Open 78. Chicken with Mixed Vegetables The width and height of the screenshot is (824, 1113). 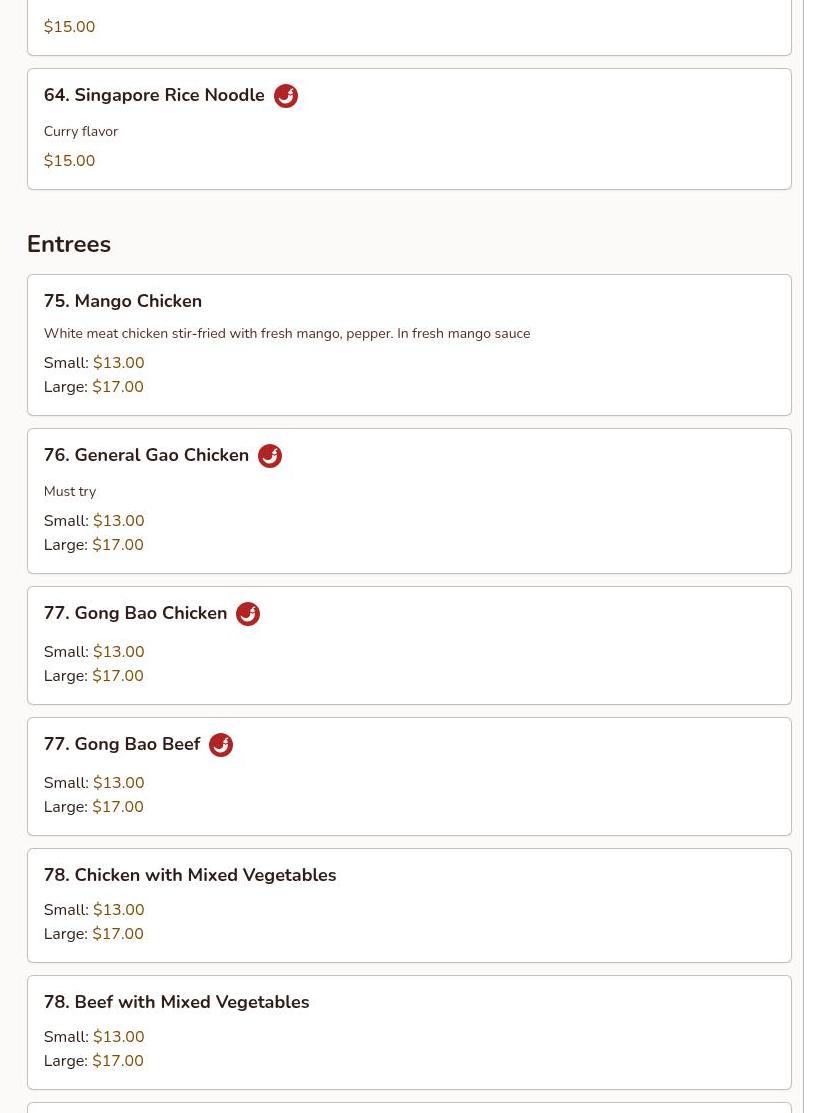tap(190, 875)
